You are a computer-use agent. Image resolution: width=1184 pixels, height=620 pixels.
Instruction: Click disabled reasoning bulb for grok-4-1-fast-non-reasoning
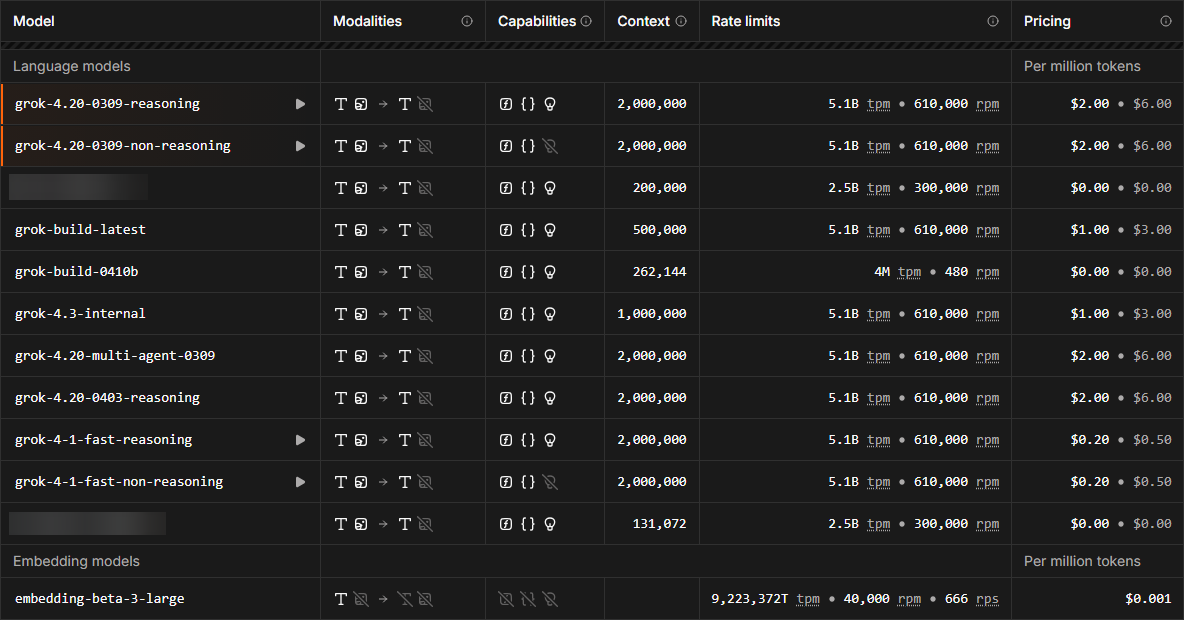(x=550, y=482)
